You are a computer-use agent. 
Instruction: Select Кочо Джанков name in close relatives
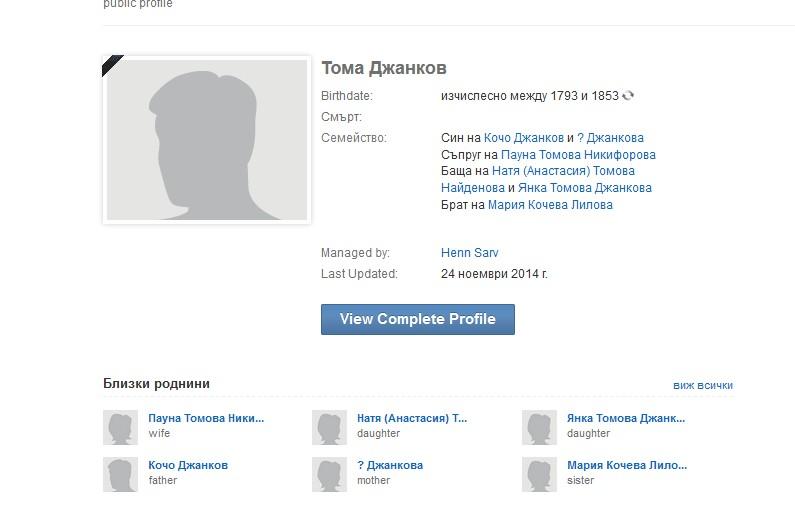(x=188, y=465)
